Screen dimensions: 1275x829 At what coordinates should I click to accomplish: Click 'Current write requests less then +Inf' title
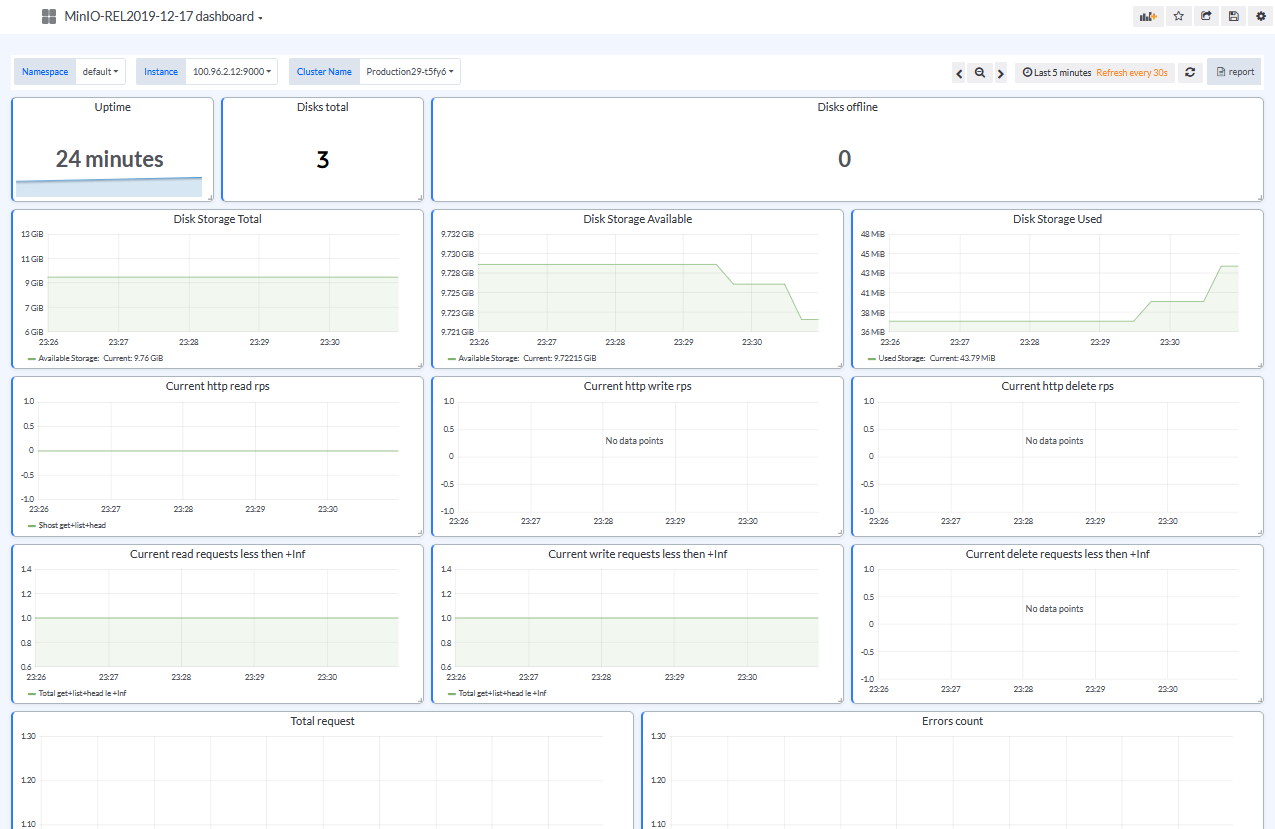[638, 554]
